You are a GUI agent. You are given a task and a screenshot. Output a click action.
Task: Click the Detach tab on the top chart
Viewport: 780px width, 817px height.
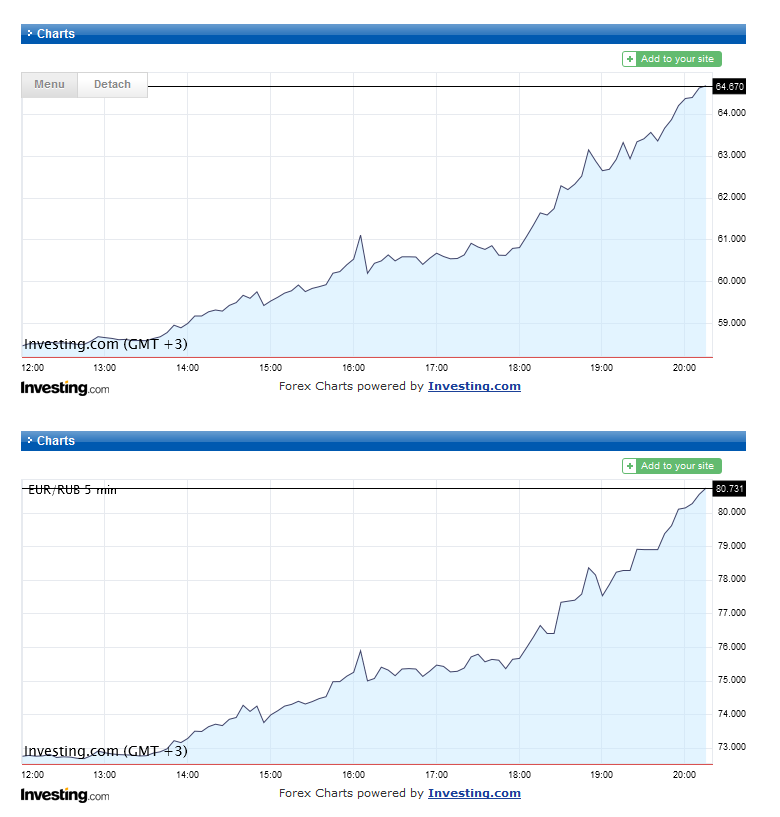[112, 85]
